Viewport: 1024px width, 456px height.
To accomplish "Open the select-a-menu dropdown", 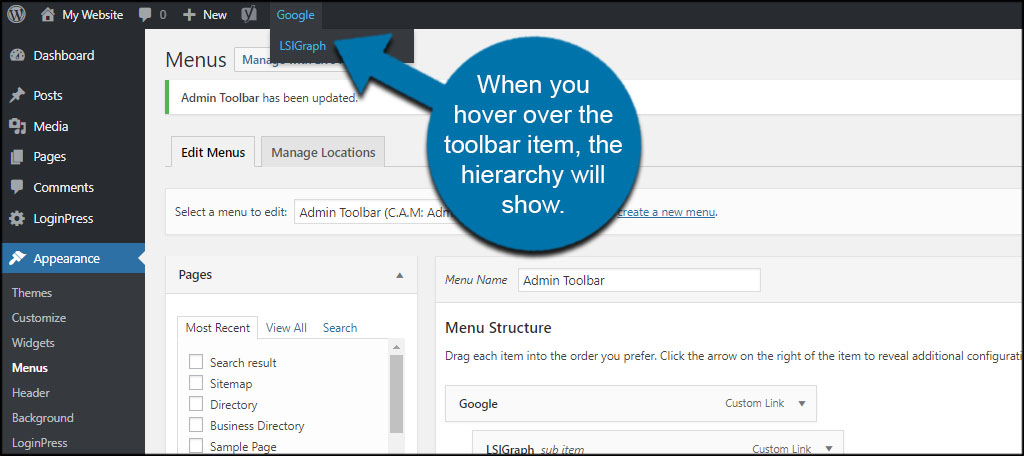I will tap(376, 212).
